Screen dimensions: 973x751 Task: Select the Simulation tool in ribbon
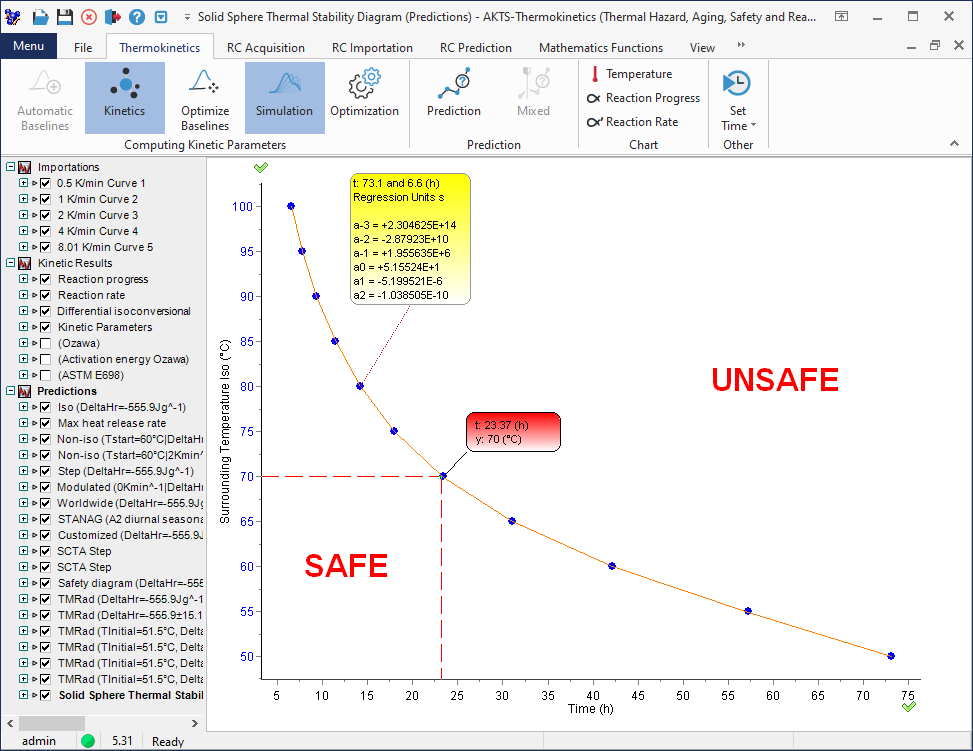(x=284, y=97)
